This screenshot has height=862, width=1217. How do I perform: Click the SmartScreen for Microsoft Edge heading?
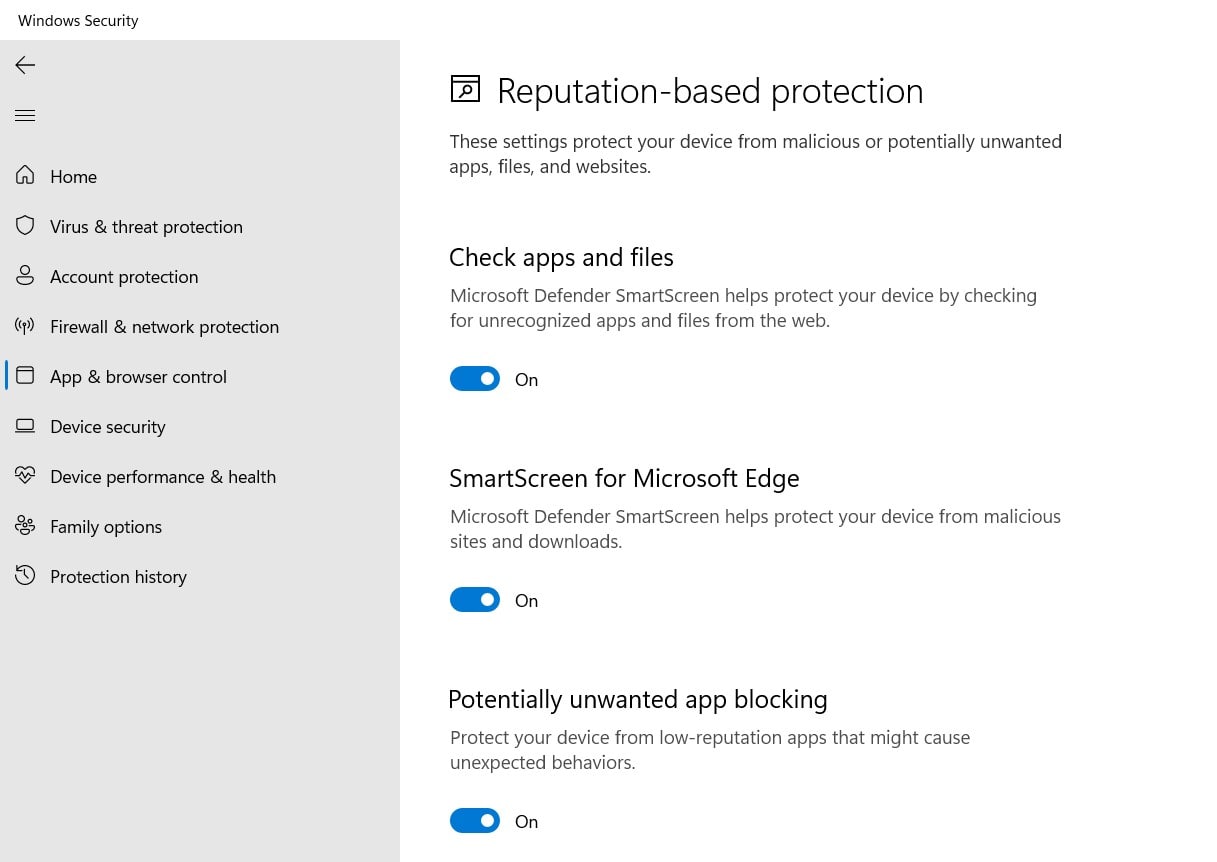point(624,478)
